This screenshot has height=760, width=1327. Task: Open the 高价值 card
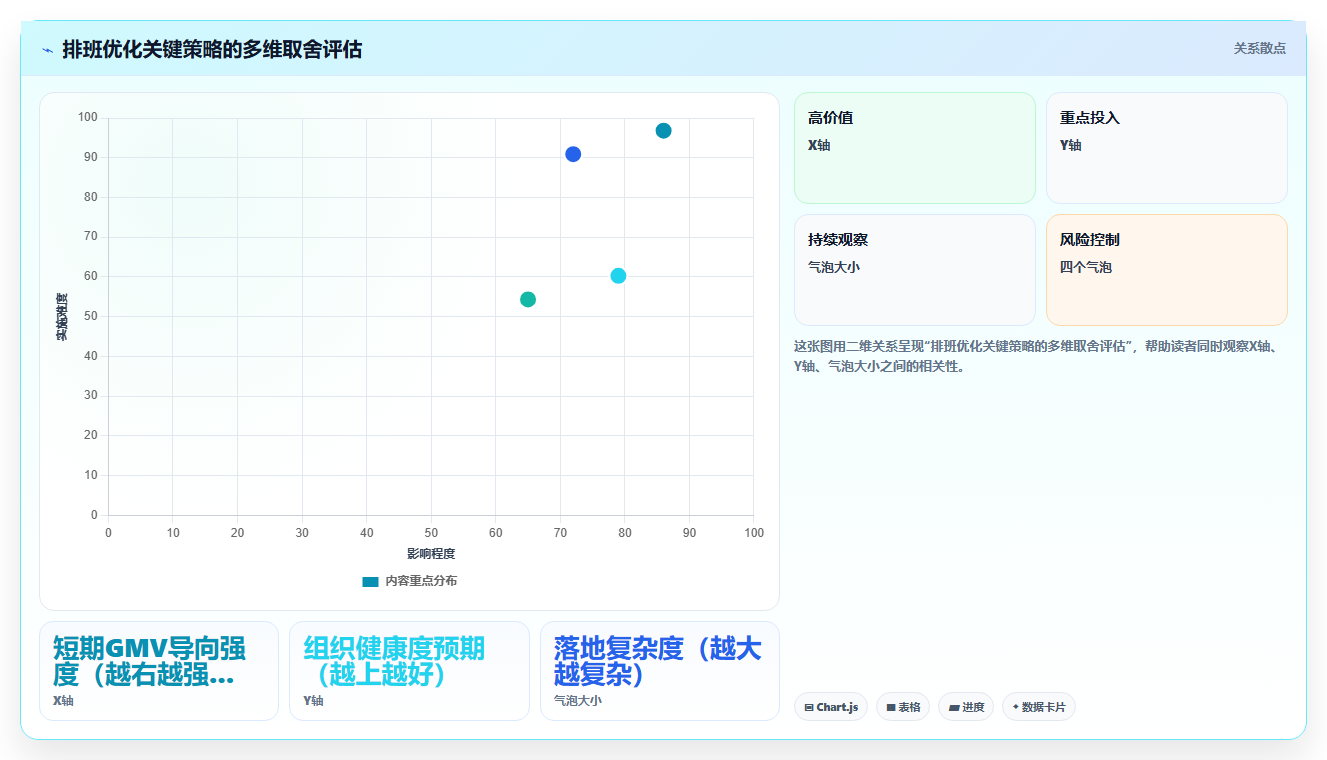click(x=914, y=148)
